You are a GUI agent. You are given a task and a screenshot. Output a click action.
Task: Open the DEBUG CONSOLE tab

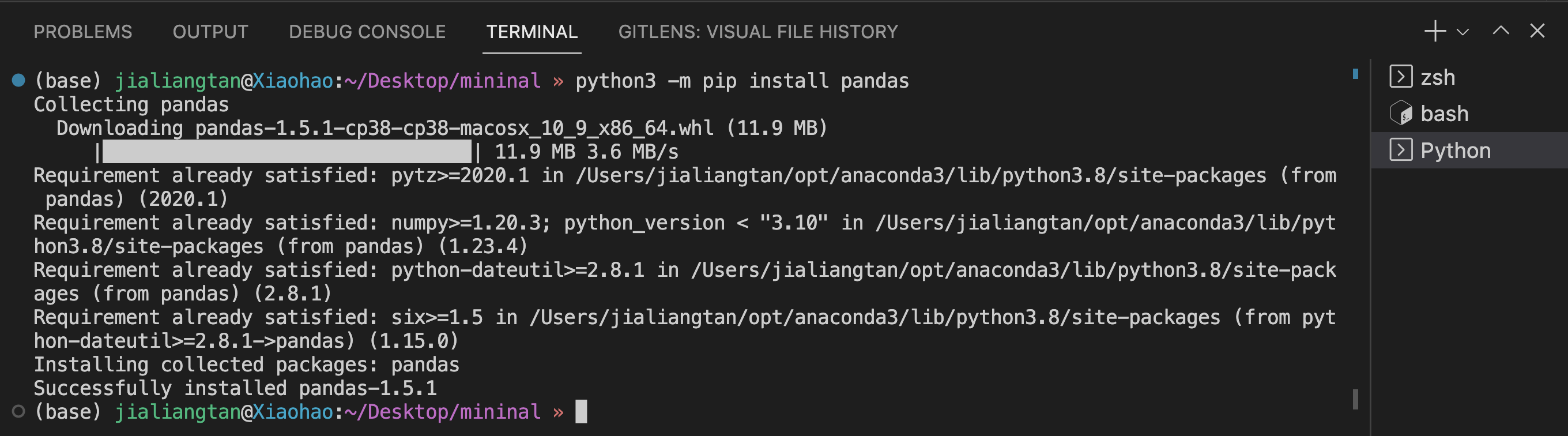pyautogui.click(x=367, y=32)
